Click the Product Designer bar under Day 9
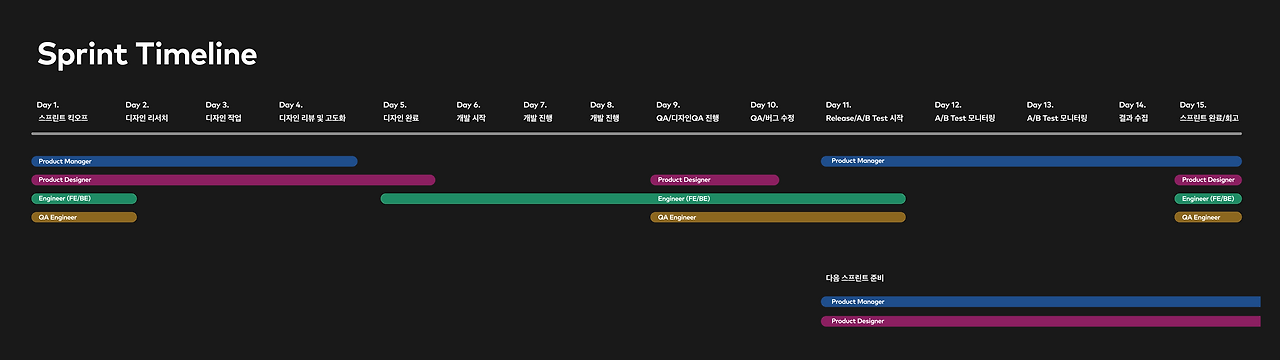 pos(715,180)
